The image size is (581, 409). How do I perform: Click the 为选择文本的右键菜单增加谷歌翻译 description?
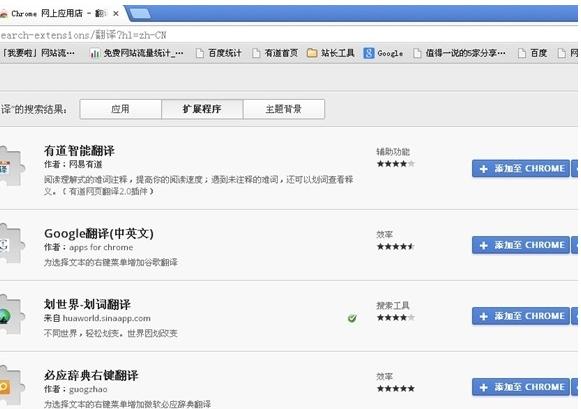[x=111, y=262]
